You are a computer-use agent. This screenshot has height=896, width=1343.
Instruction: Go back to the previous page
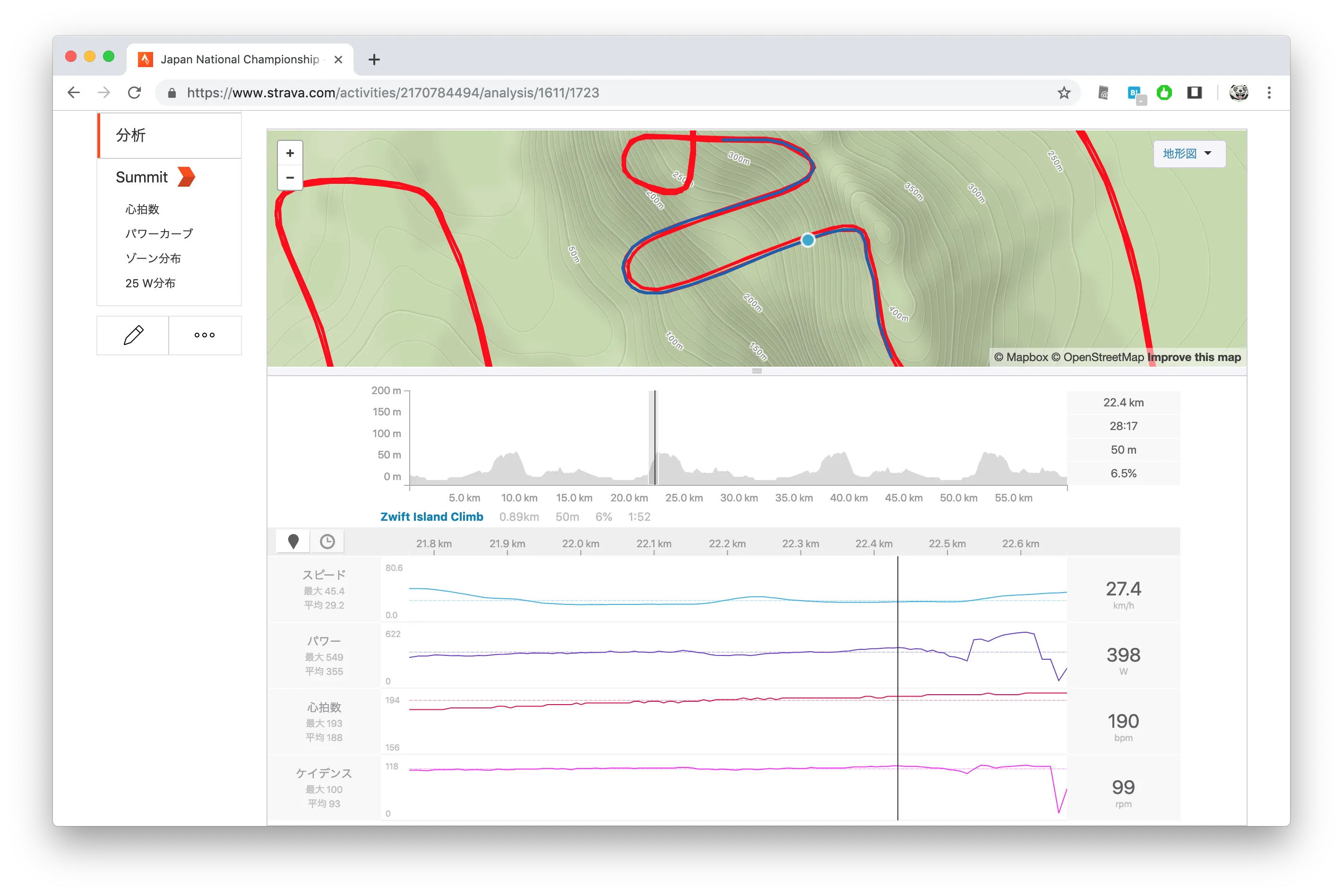pos(74,93)
